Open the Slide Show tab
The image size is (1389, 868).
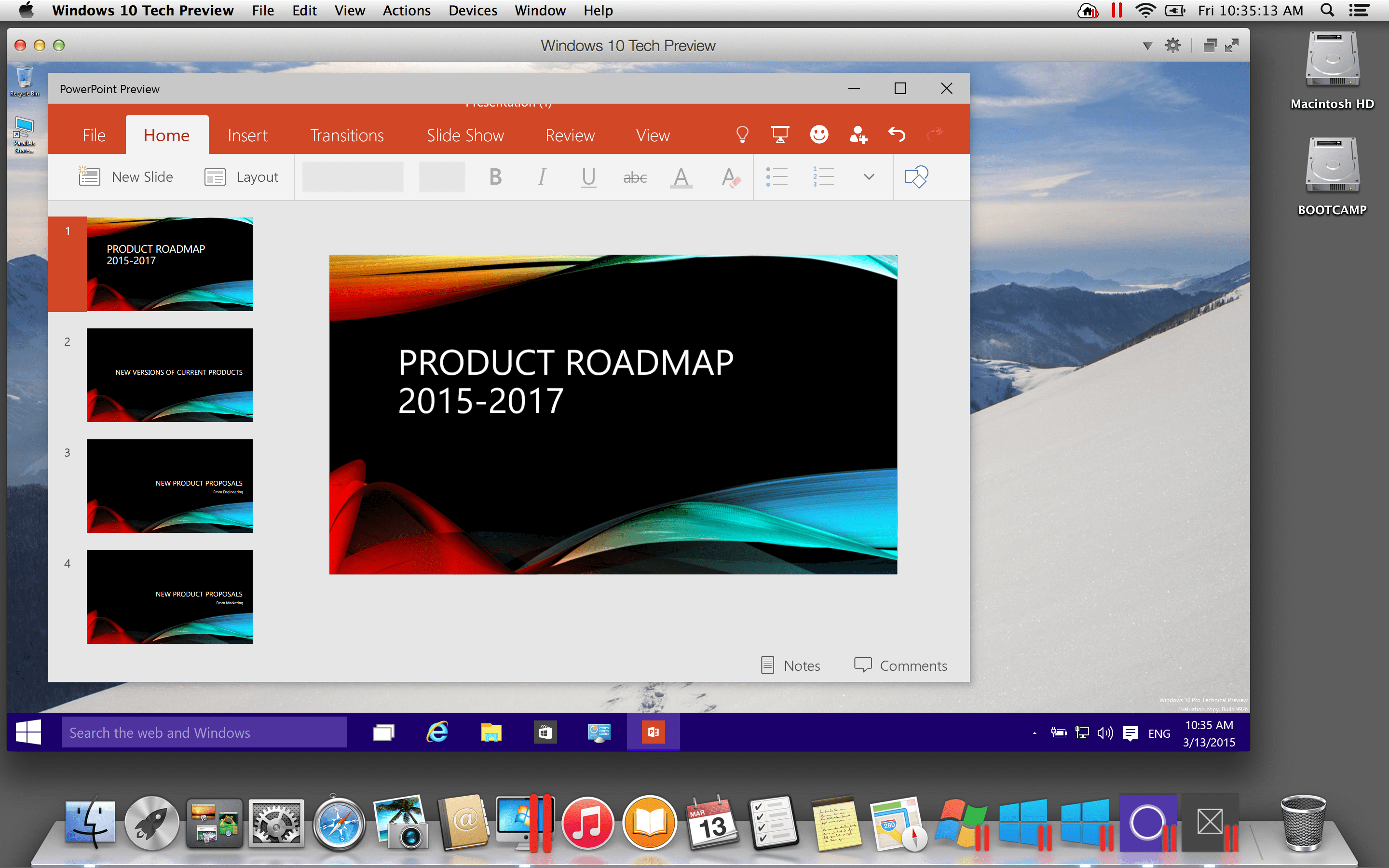click(465, 136)
